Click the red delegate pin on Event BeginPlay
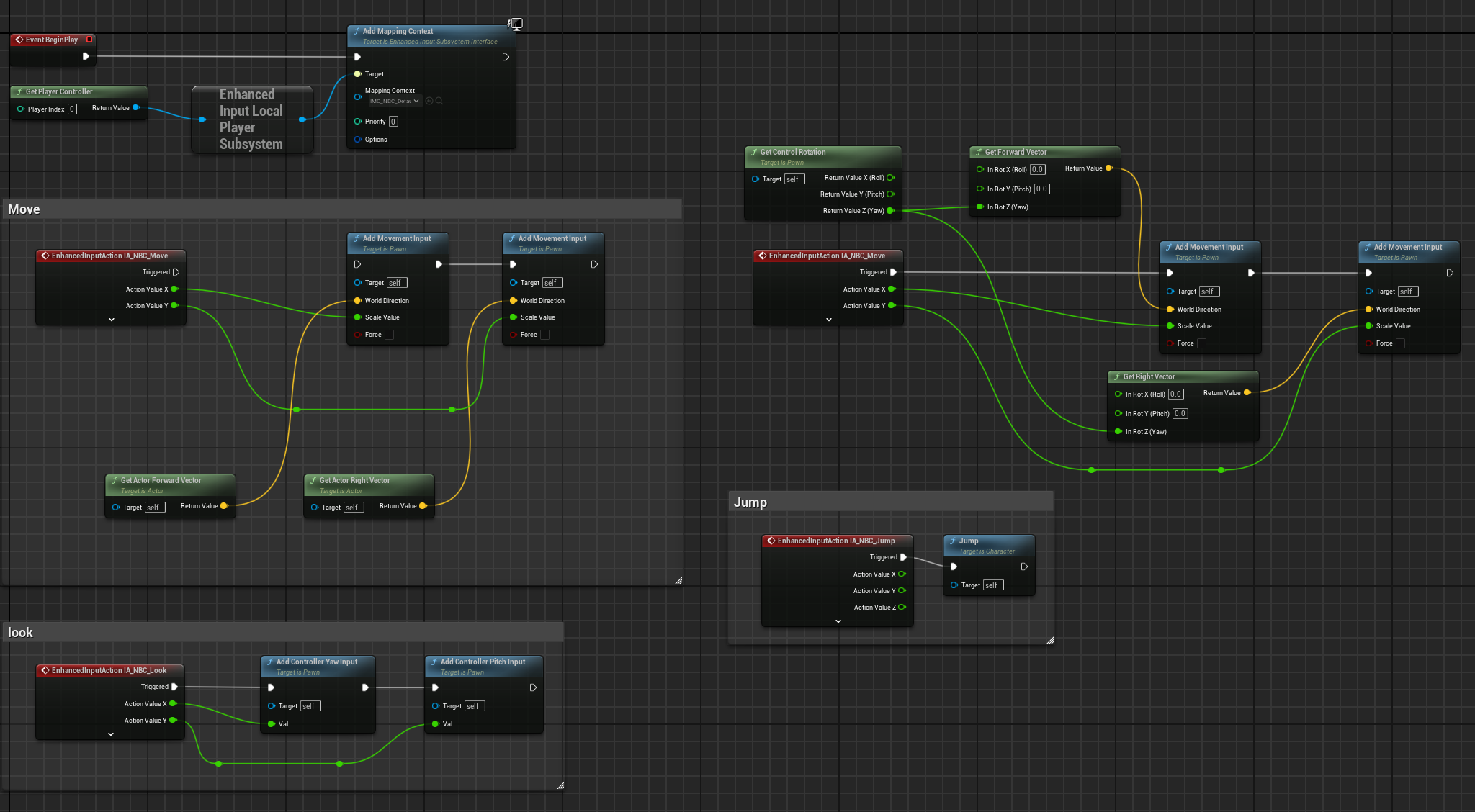 coord(89,40)
